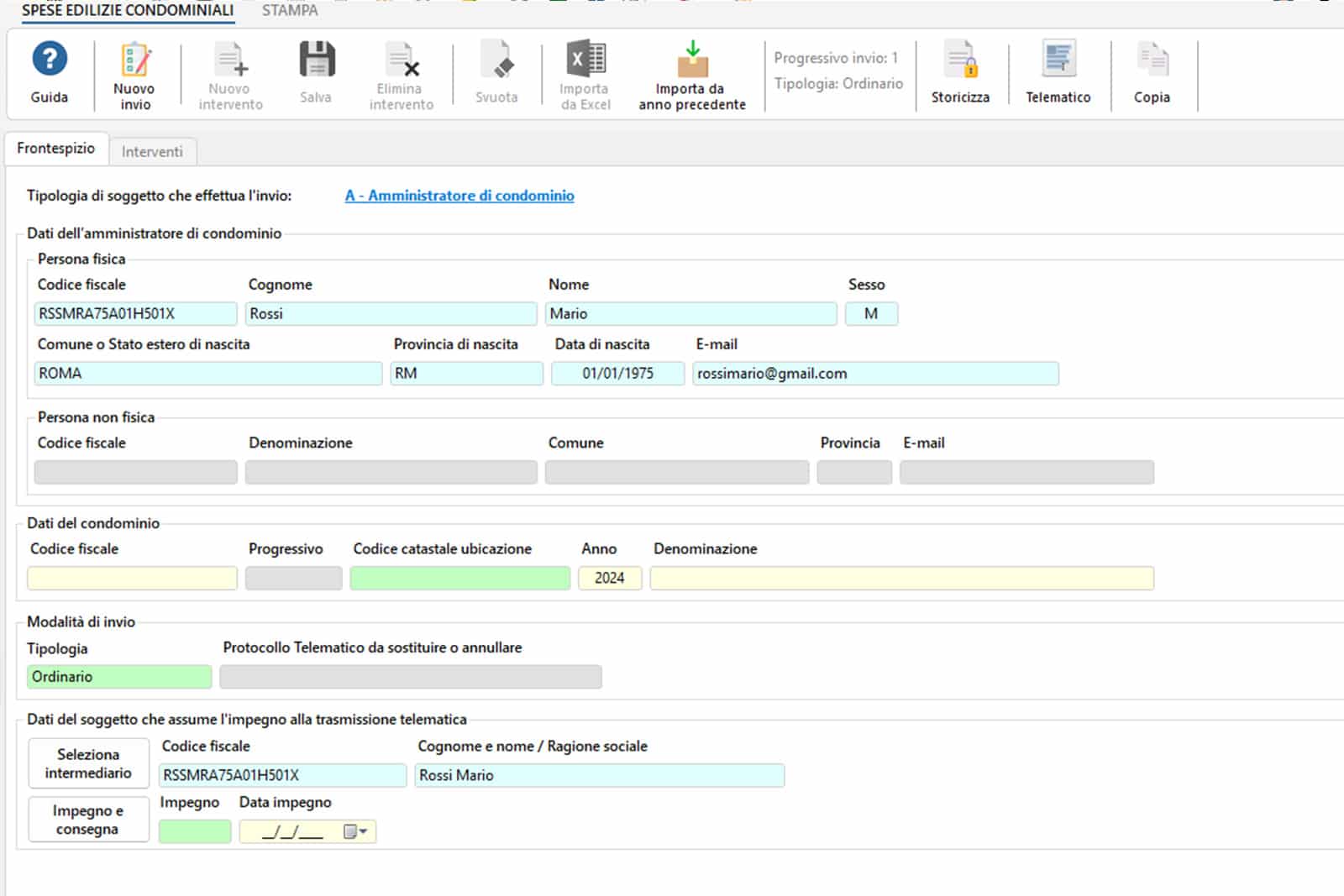Click the Amministratore di condominio link
Viewport: 1344px width, 896px height.
coord(459,196)
